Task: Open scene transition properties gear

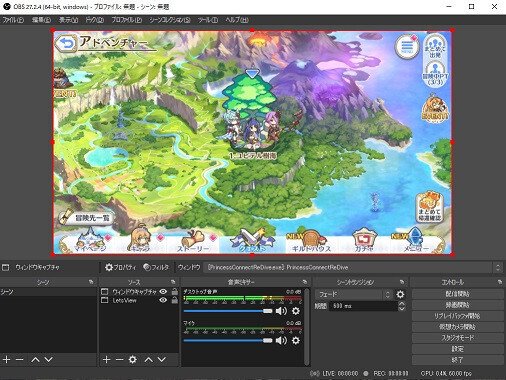Action: point(400,294)
